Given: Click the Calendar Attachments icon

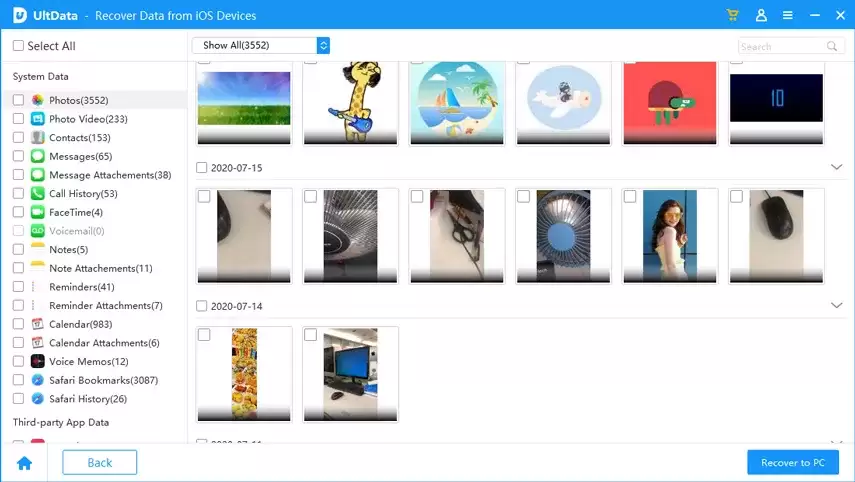Looking at the screenshot, I should (x=38, y=342).
